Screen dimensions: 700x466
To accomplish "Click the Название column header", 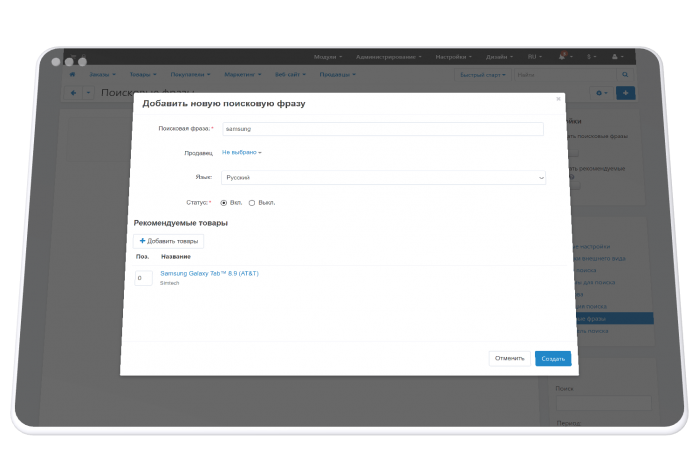I will [x=176, y=257].
